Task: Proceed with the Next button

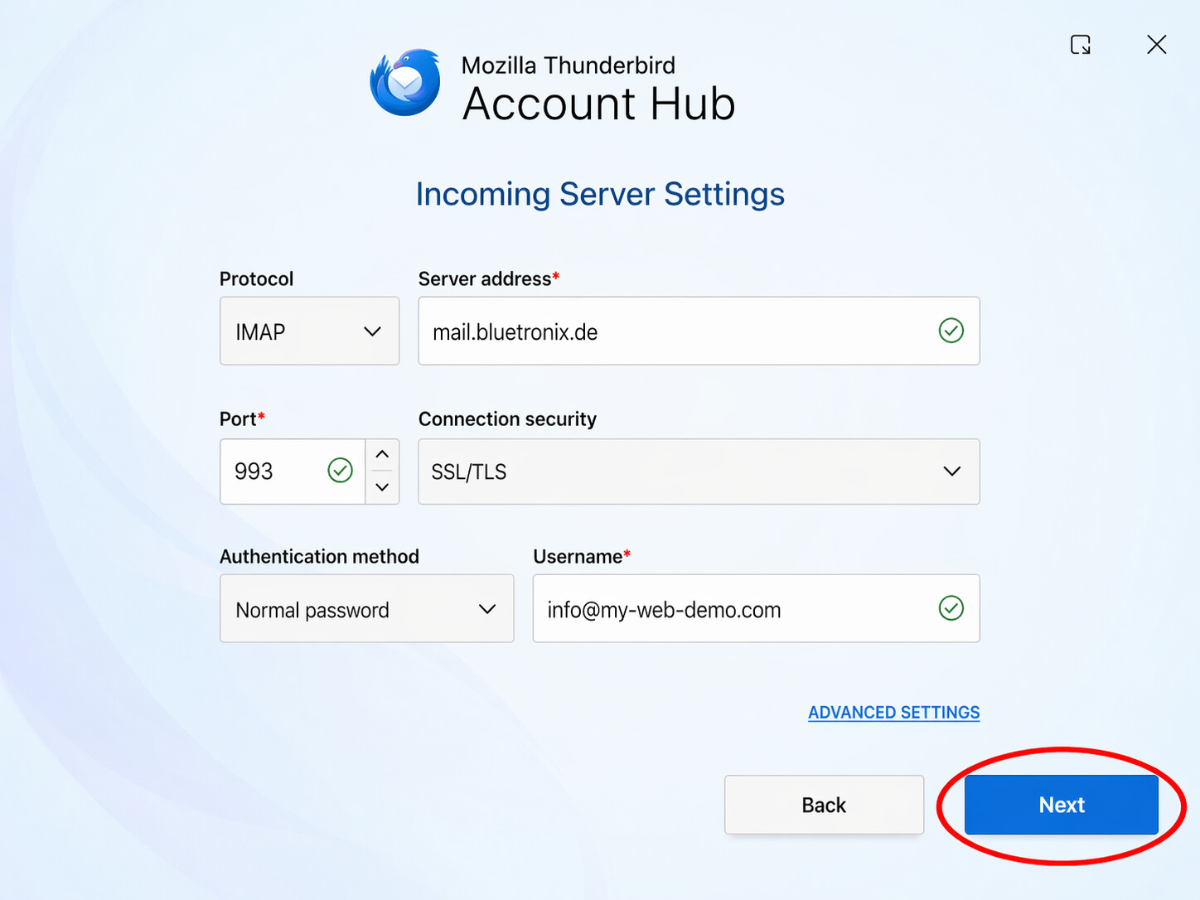Action: pyautogui.click(x=1061, y=805)
